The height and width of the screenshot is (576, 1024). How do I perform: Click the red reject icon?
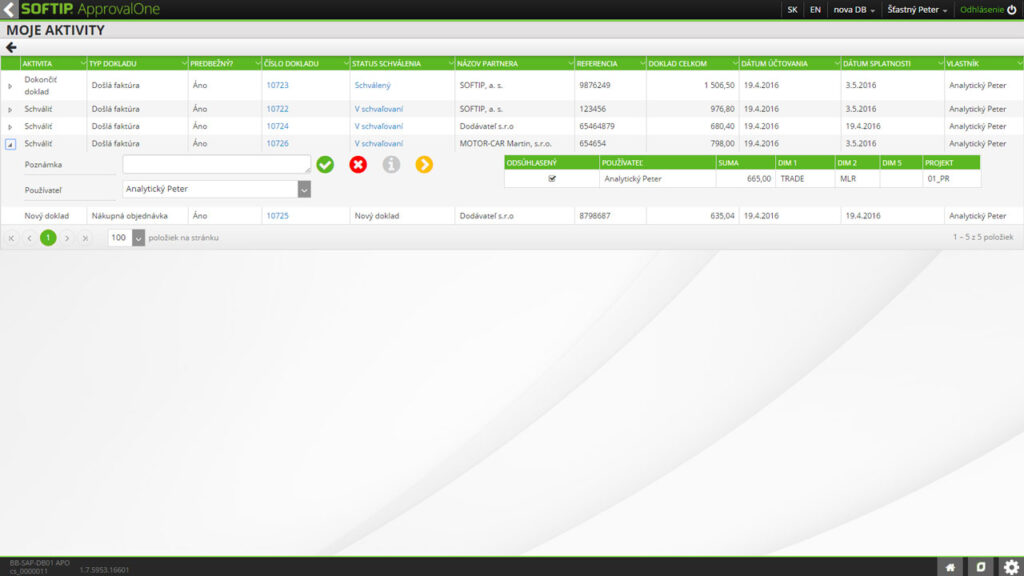[358, 164]
